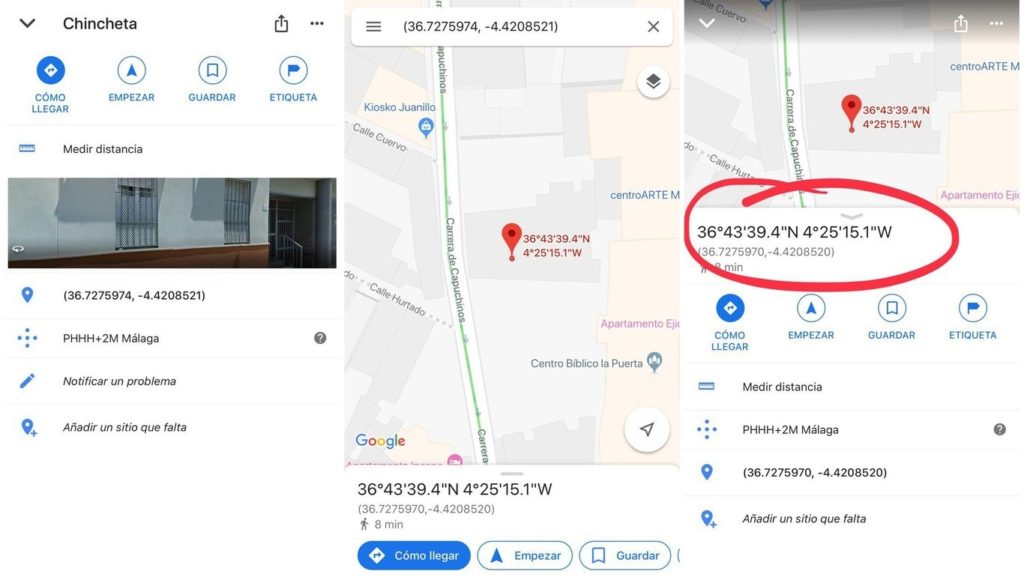Tap the blue Cómo llegar pill button
1024x583 pixels.
pyautogui.click(x=413, y=556)
